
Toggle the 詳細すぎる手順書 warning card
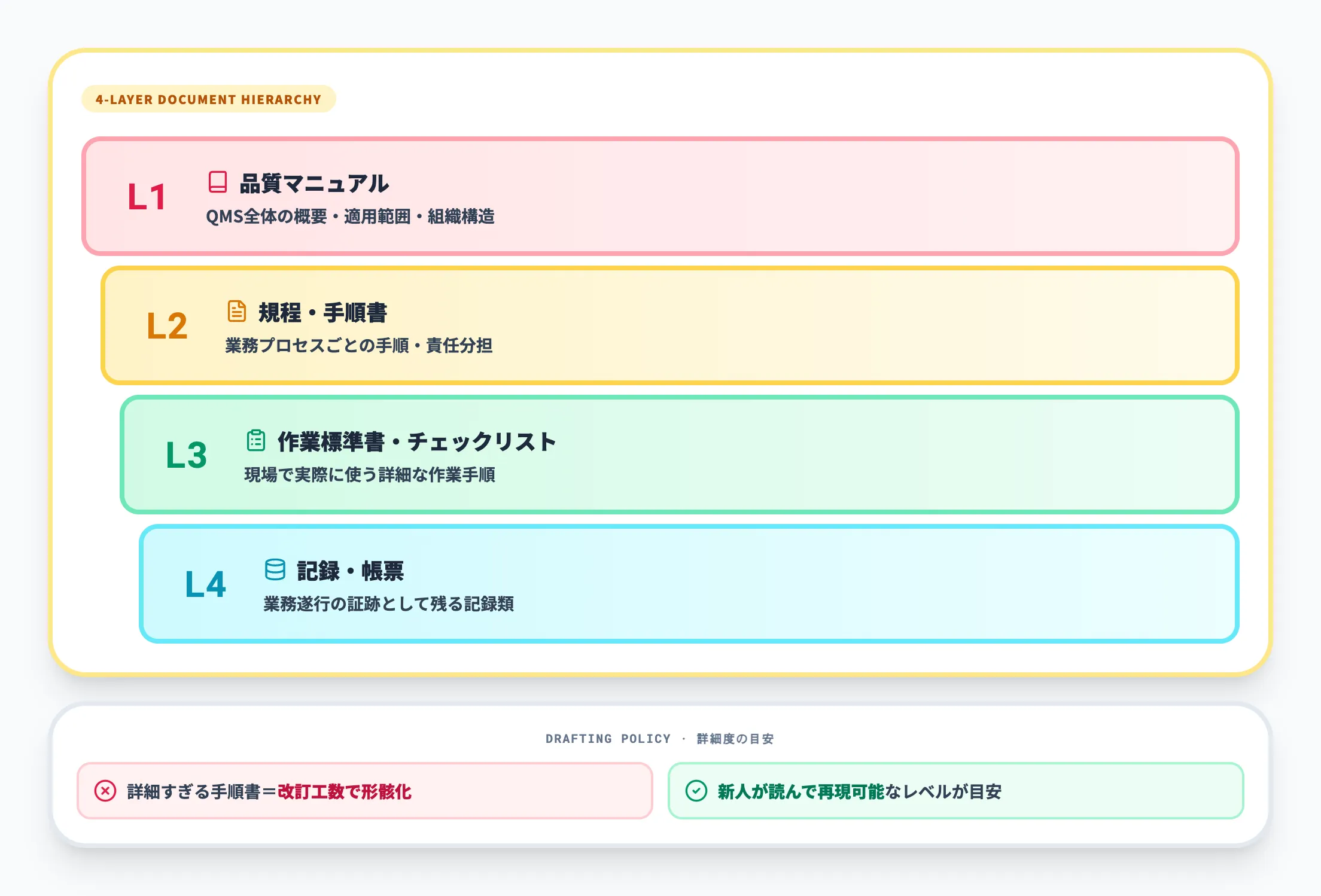365,791
